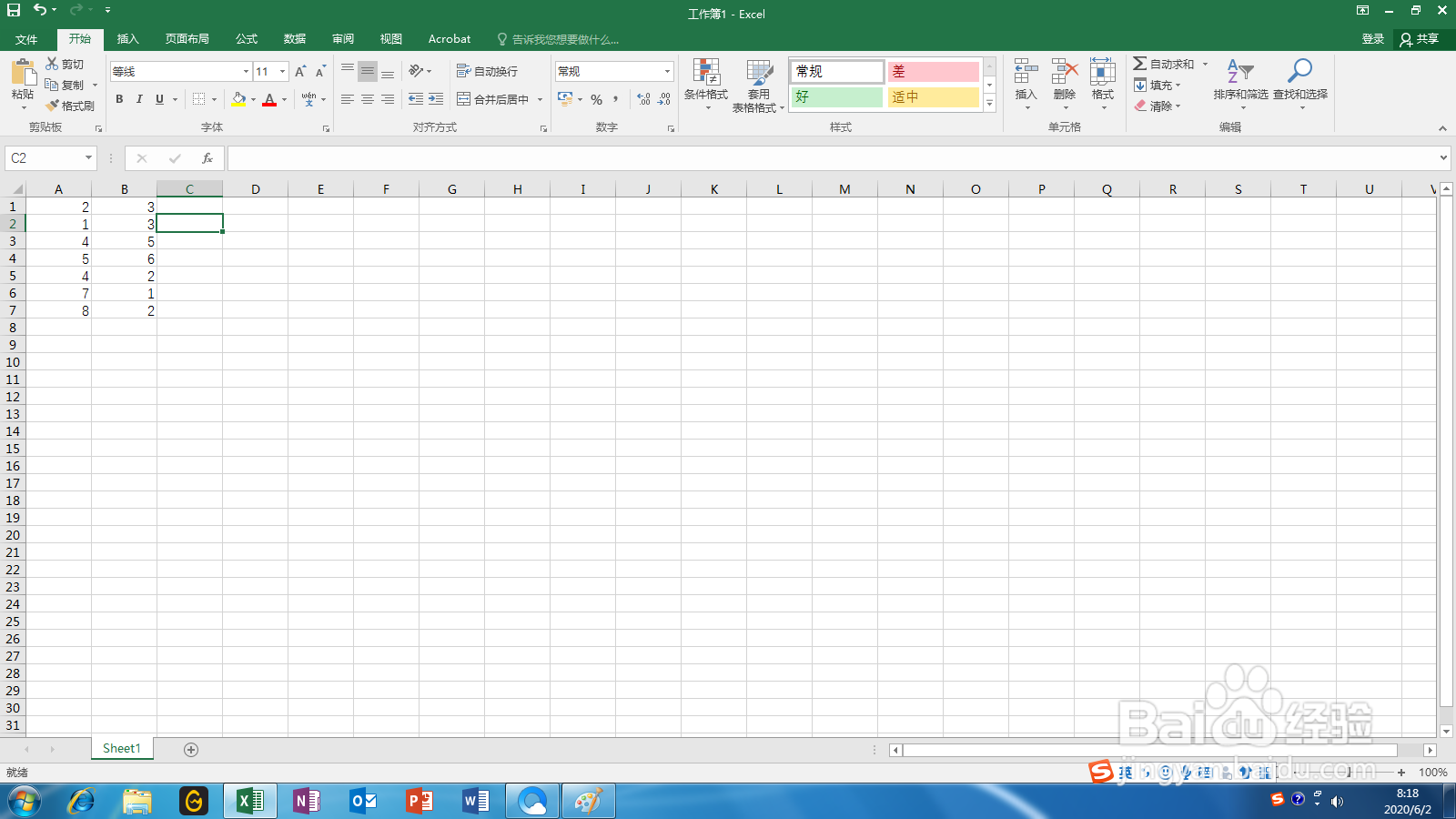Apply the Neutral (适中) cell style
Image resolution: width=1456 pixels, height=819 pixels.
[x=934, y=96]
